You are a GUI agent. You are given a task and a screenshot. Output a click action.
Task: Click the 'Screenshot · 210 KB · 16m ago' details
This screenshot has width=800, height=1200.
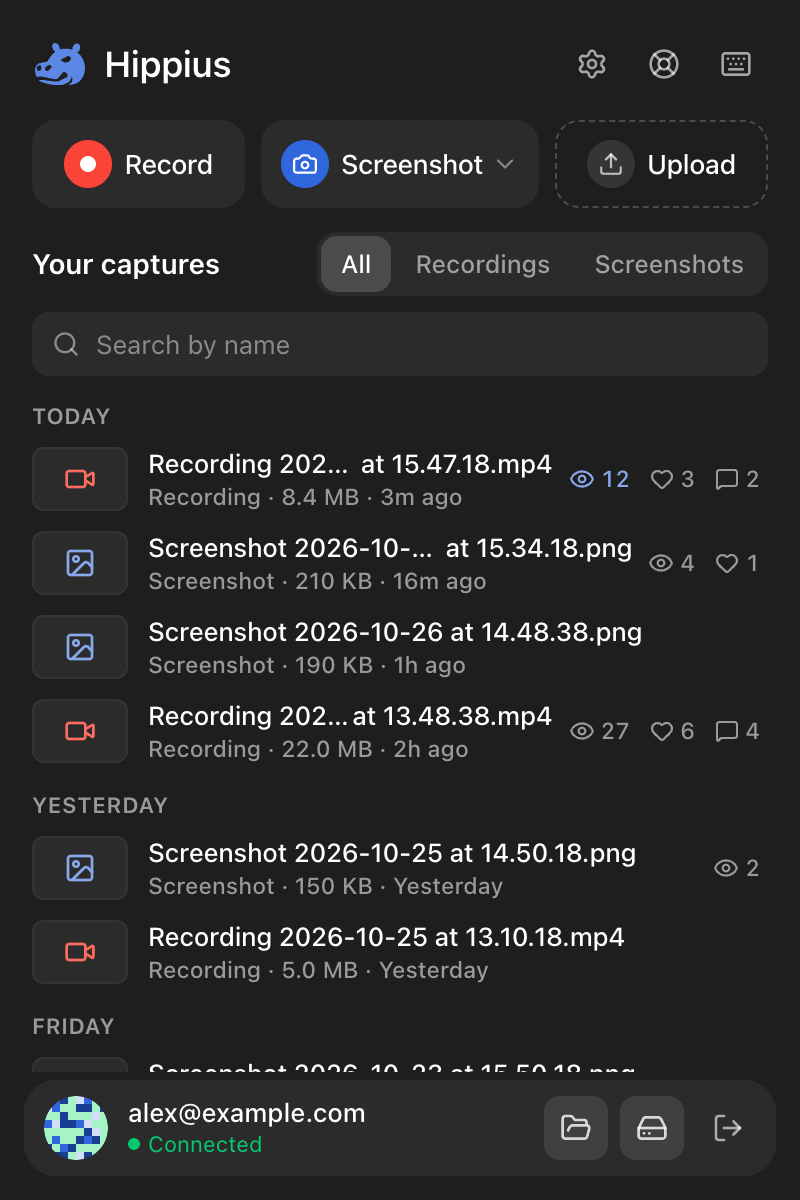point(317,581)
